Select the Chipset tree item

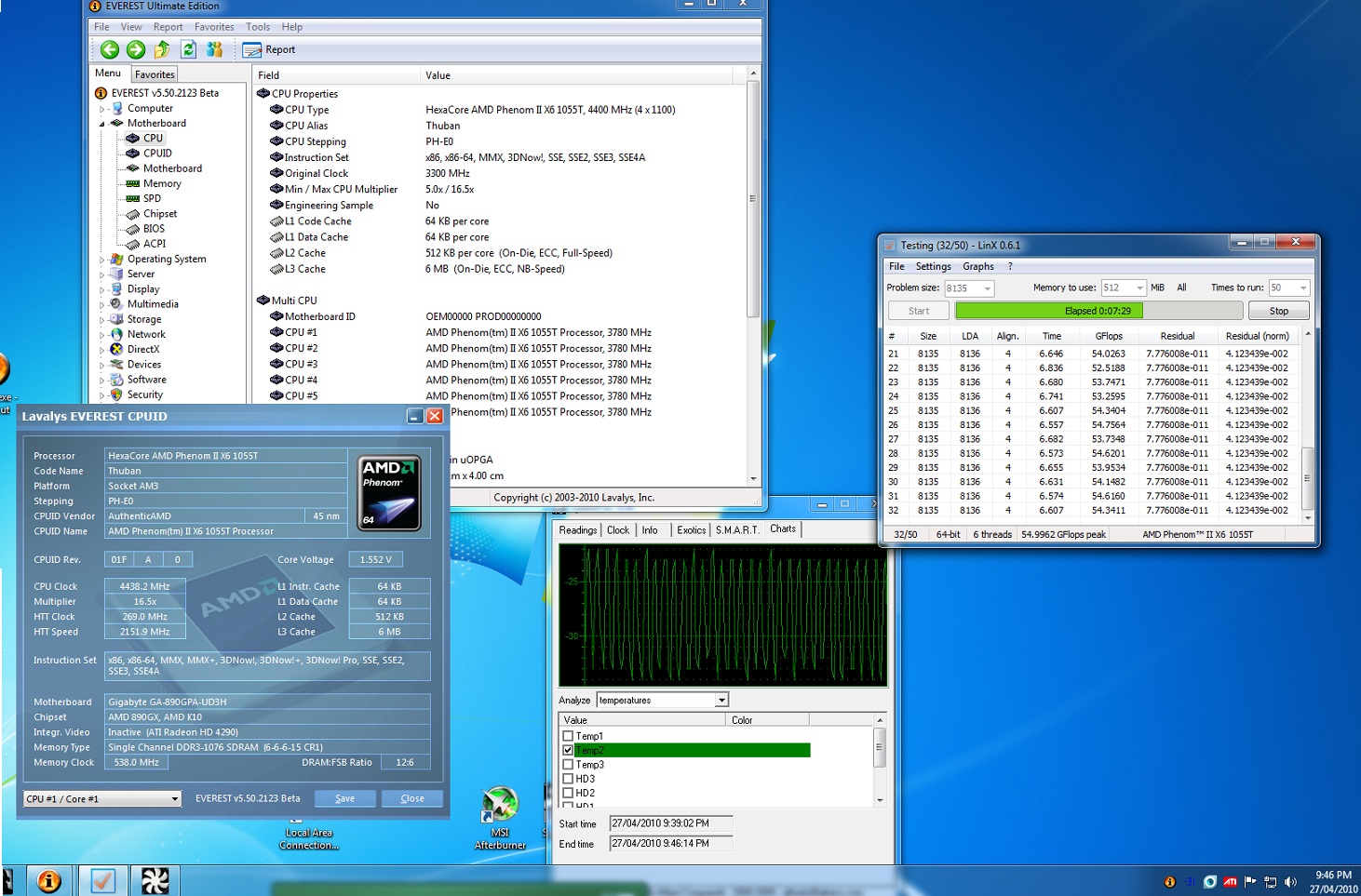[x=160, y=213]
